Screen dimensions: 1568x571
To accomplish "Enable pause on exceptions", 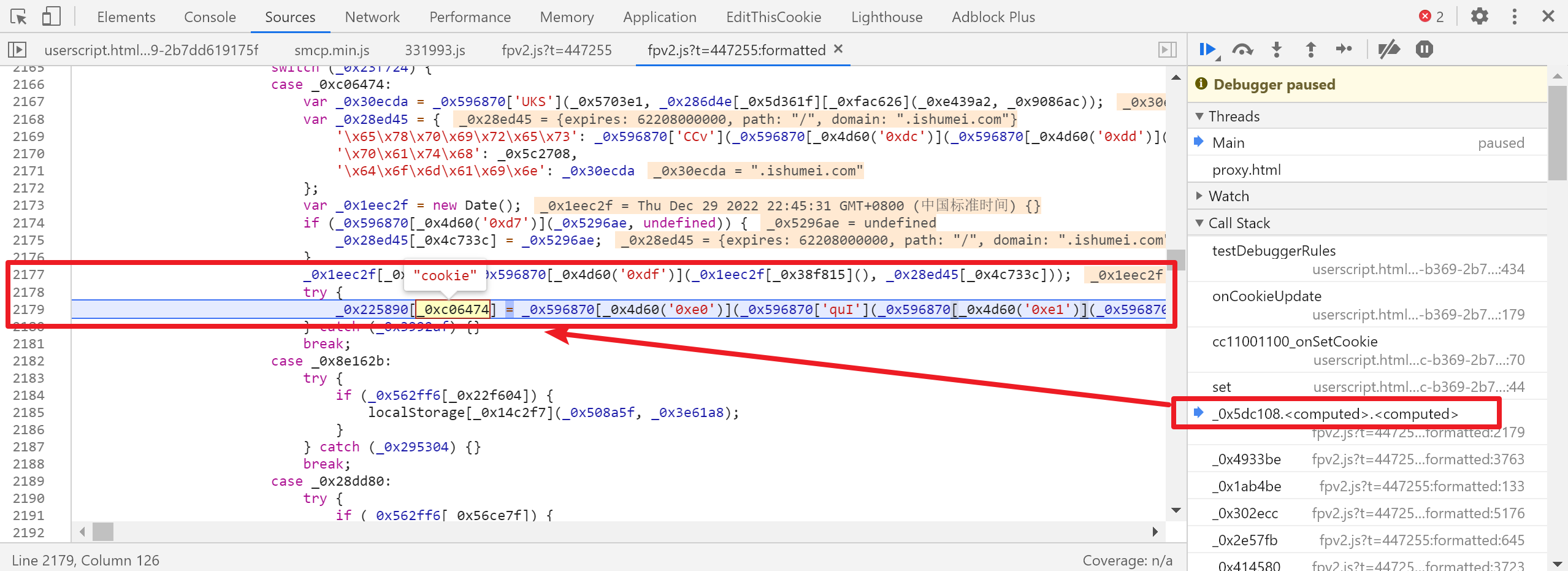I will [x=1424, y=49].
